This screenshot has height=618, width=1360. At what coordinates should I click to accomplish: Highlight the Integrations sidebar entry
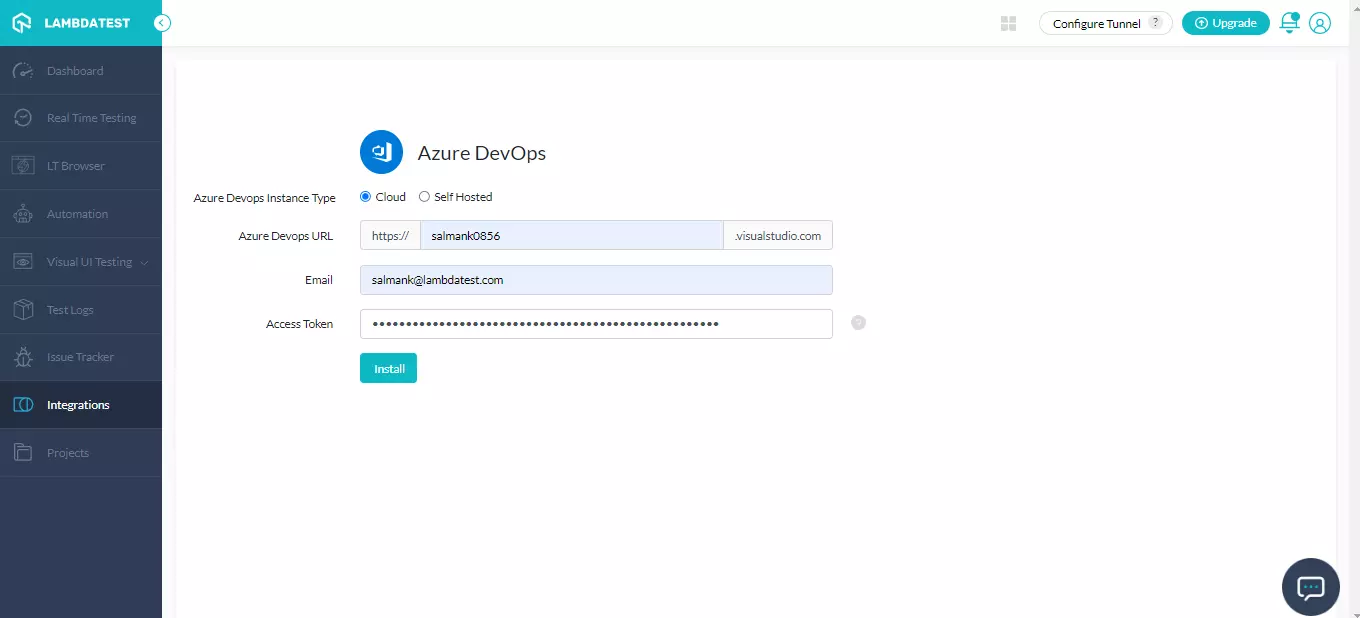tap(78, 404)
